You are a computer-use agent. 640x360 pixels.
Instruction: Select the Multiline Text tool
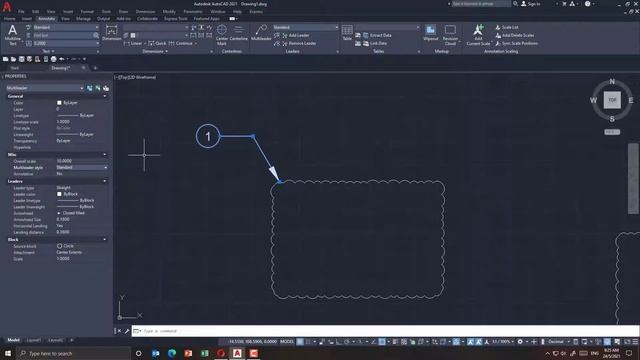point(13,34)
